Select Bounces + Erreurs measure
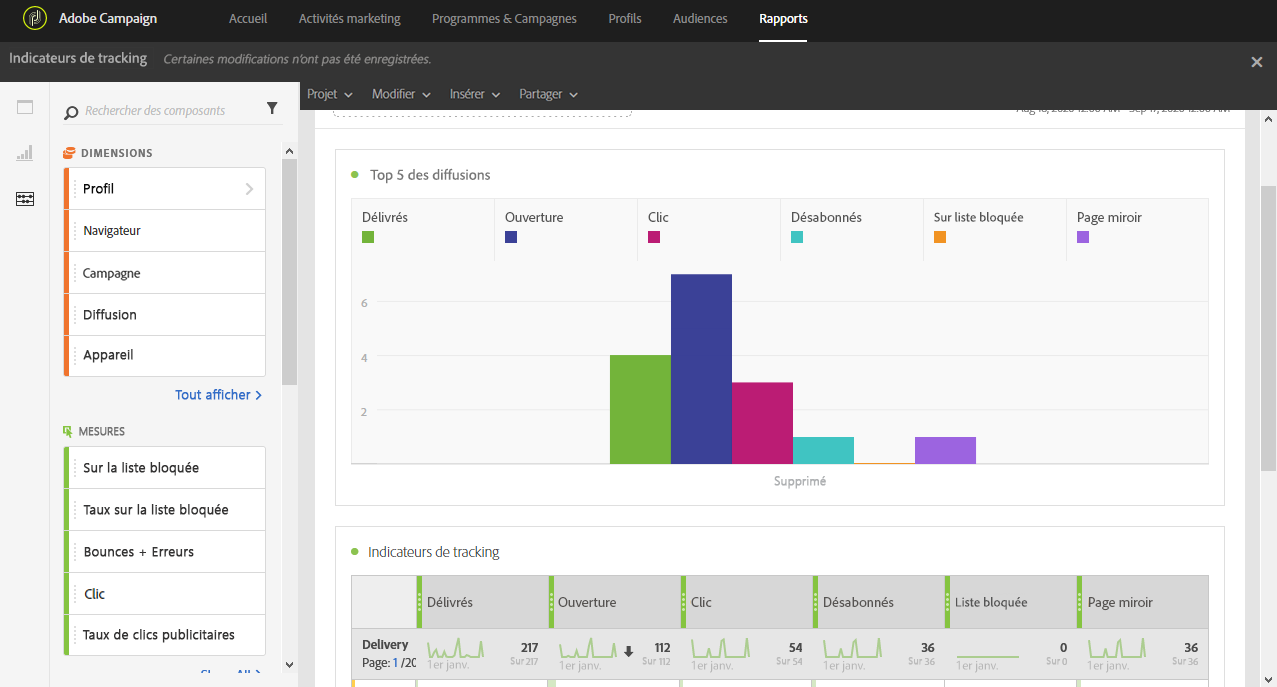1277x687 pixels. click(165, 552)
